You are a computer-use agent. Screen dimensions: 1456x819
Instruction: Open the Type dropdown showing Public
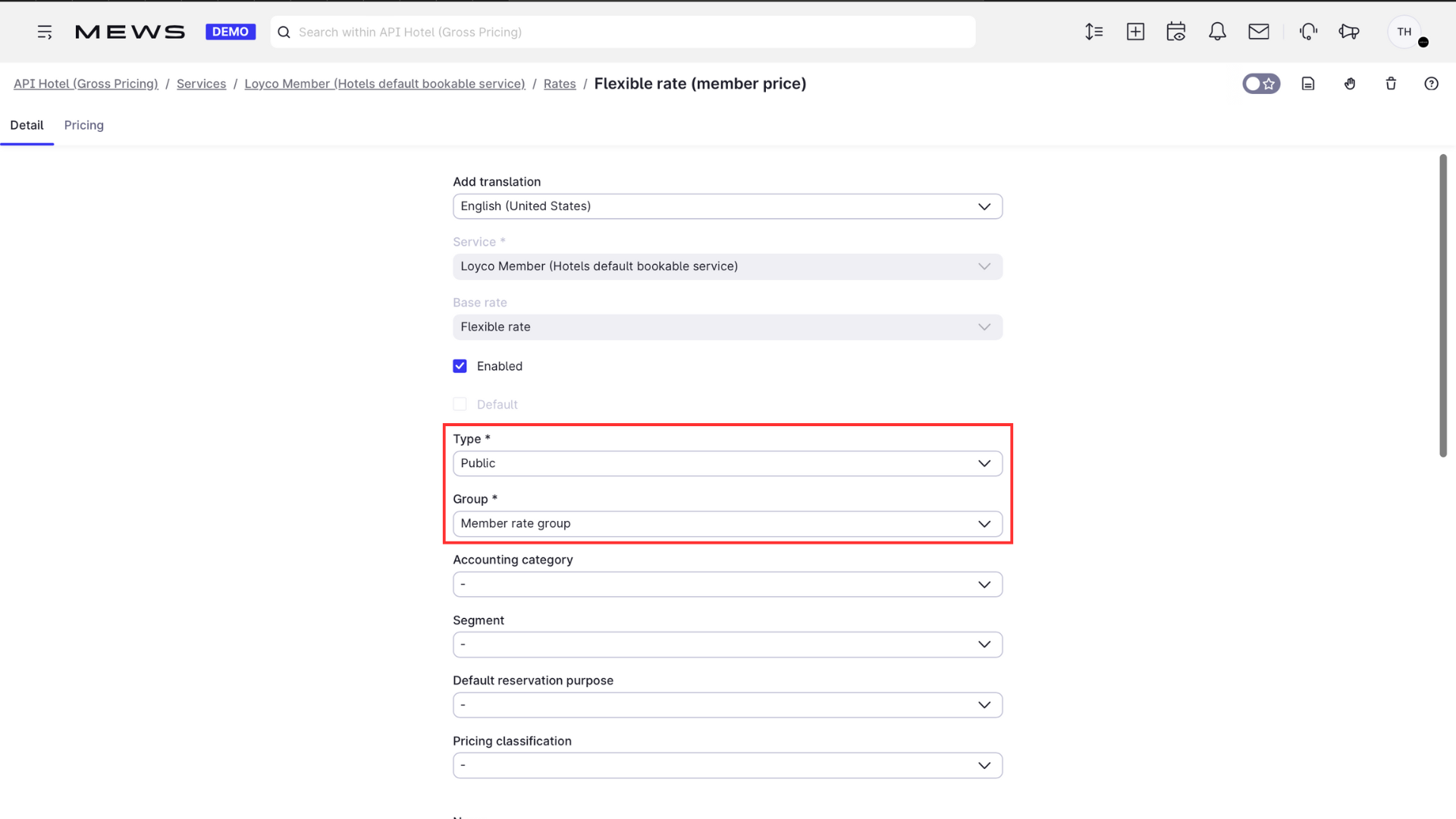[728, 463]
